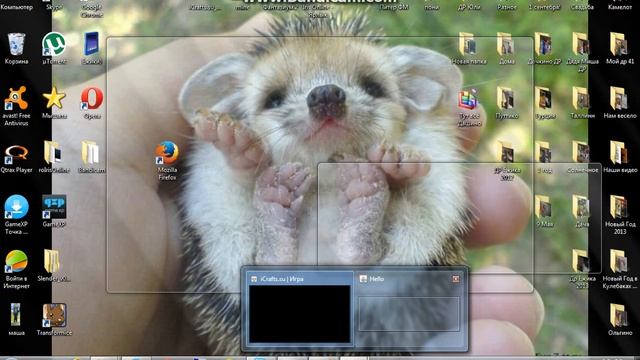Switch to the black game window preview
640x360 pixels.
tap(300, 313)
